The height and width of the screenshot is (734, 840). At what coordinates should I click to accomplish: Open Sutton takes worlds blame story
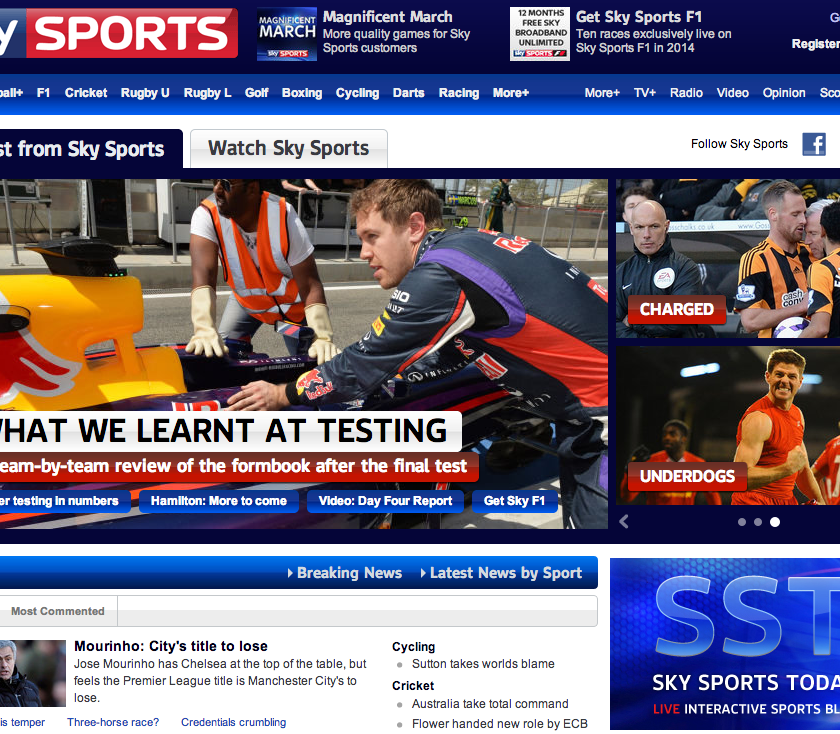(x=483, y=664)
